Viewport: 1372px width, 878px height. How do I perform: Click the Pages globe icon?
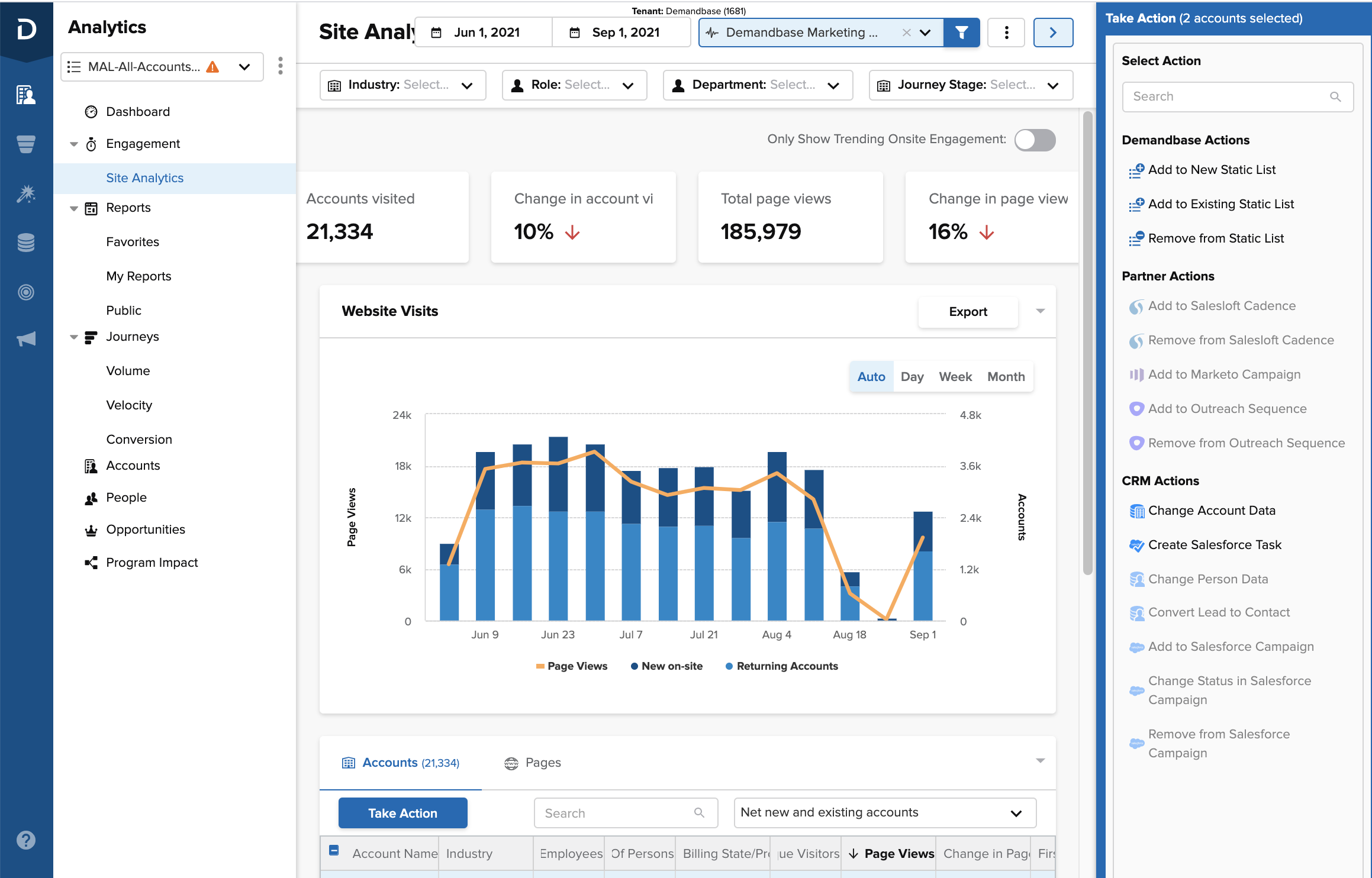(511, 763)
